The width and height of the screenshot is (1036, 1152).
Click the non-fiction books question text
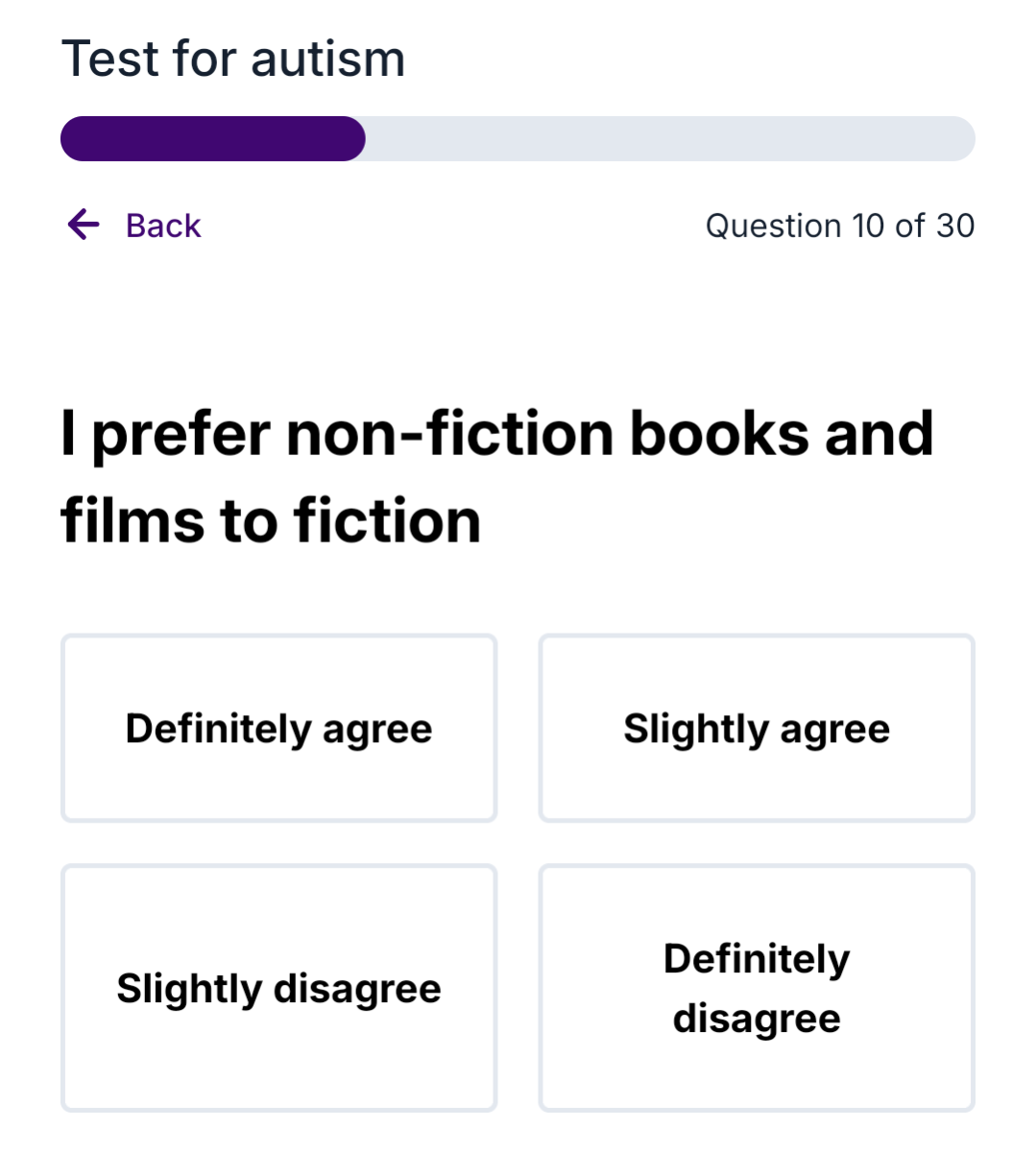[x=497, y=476]
